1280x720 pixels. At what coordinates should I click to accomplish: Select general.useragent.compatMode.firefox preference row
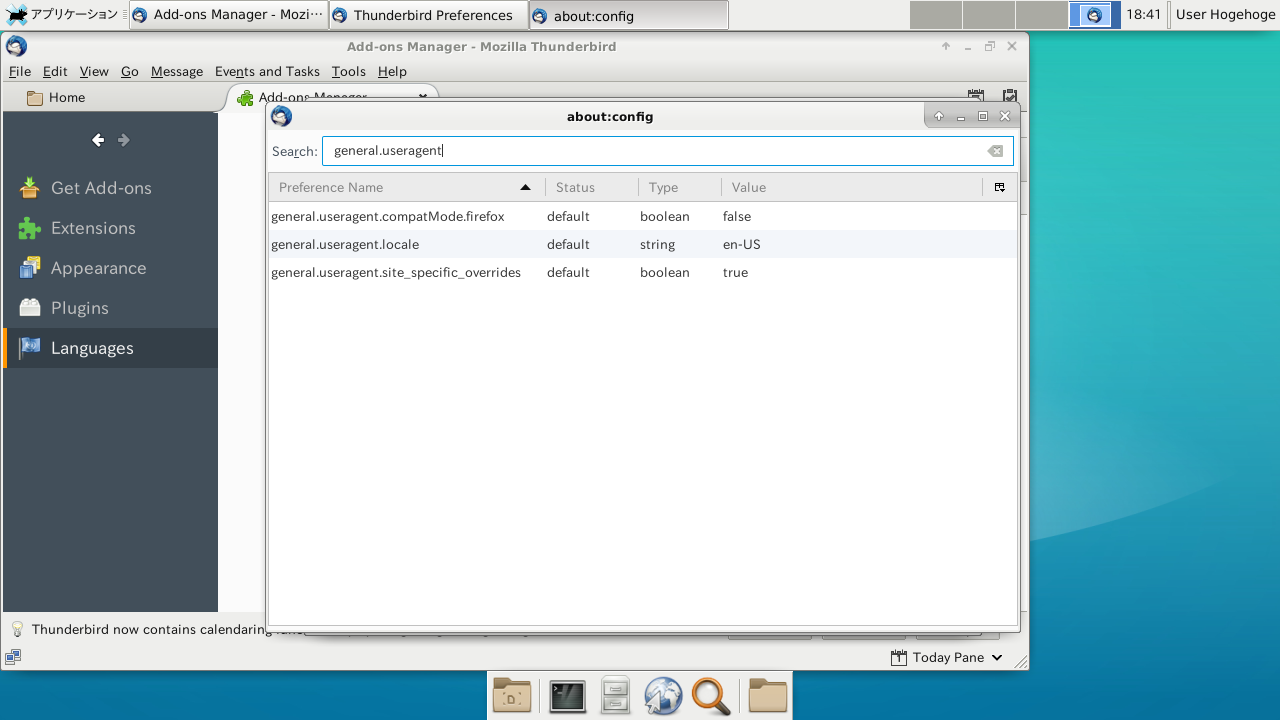(643, 216)
